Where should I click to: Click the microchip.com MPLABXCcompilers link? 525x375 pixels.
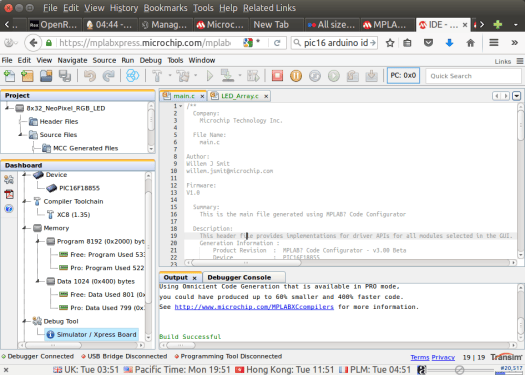coord(254,307)
